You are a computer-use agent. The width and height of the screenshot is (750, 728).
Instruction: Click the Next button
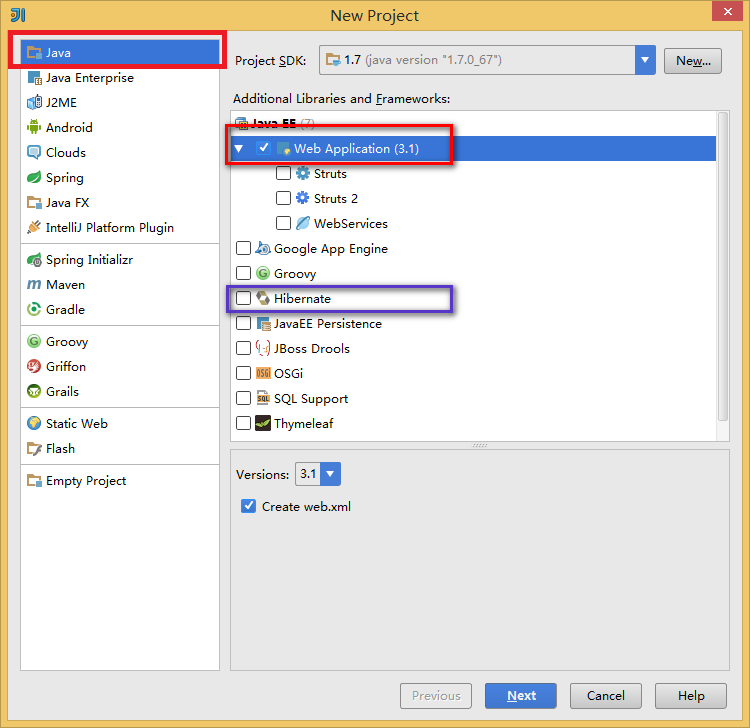[x=520, y=695]
